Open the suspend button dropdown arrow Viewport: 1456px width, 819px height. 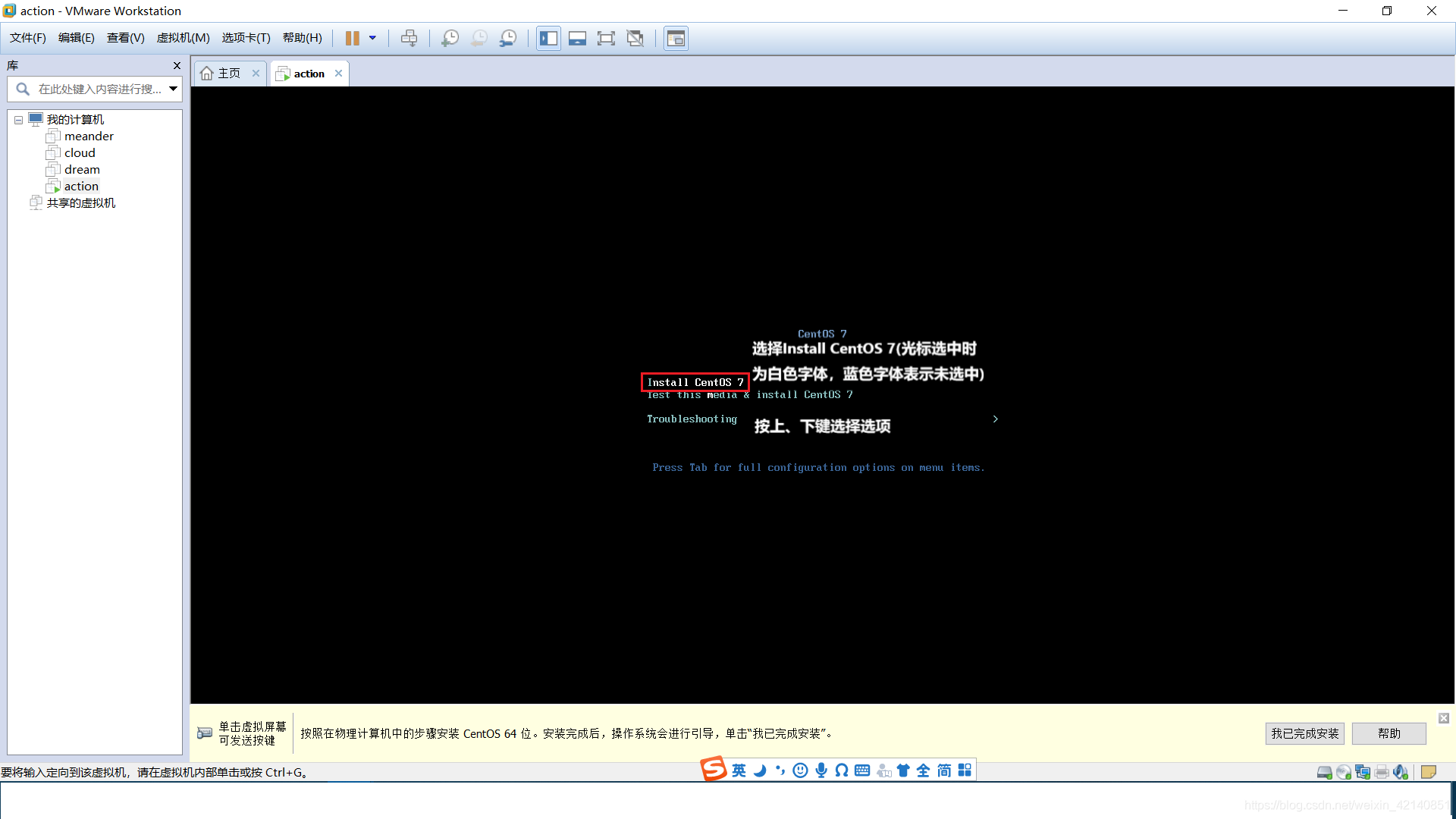tap(372, 38)
